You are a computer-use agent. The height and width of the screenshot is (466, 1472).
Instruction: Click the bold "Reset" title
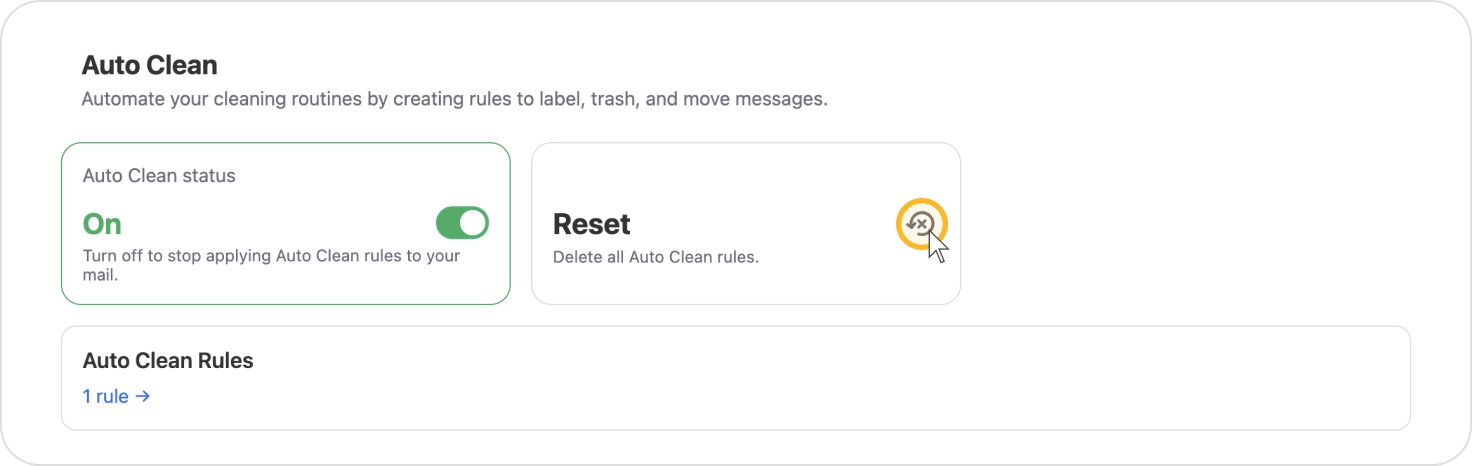coord(592,224)
